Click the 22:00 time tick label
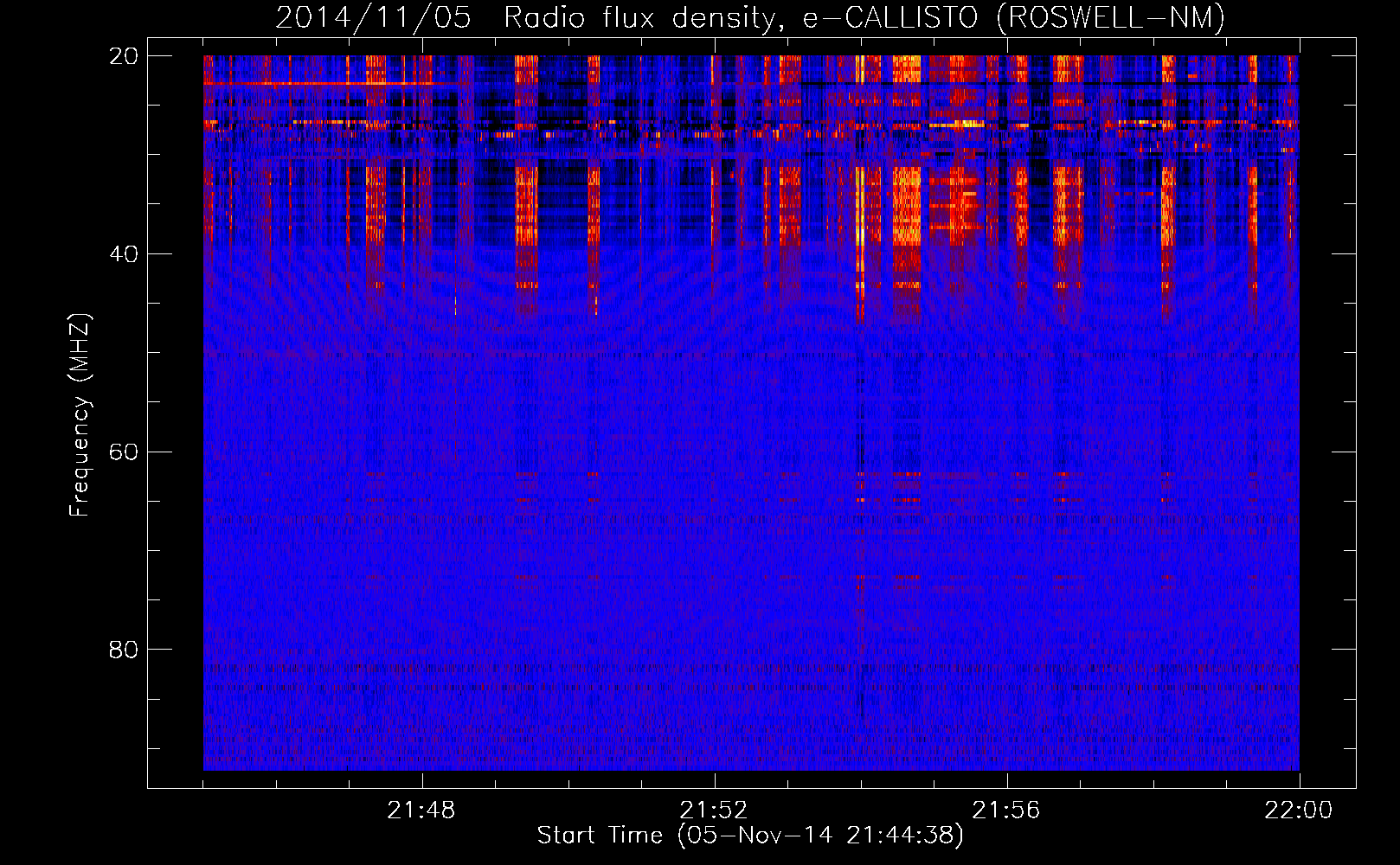 pyautogui.click(x=1298, y=811)
